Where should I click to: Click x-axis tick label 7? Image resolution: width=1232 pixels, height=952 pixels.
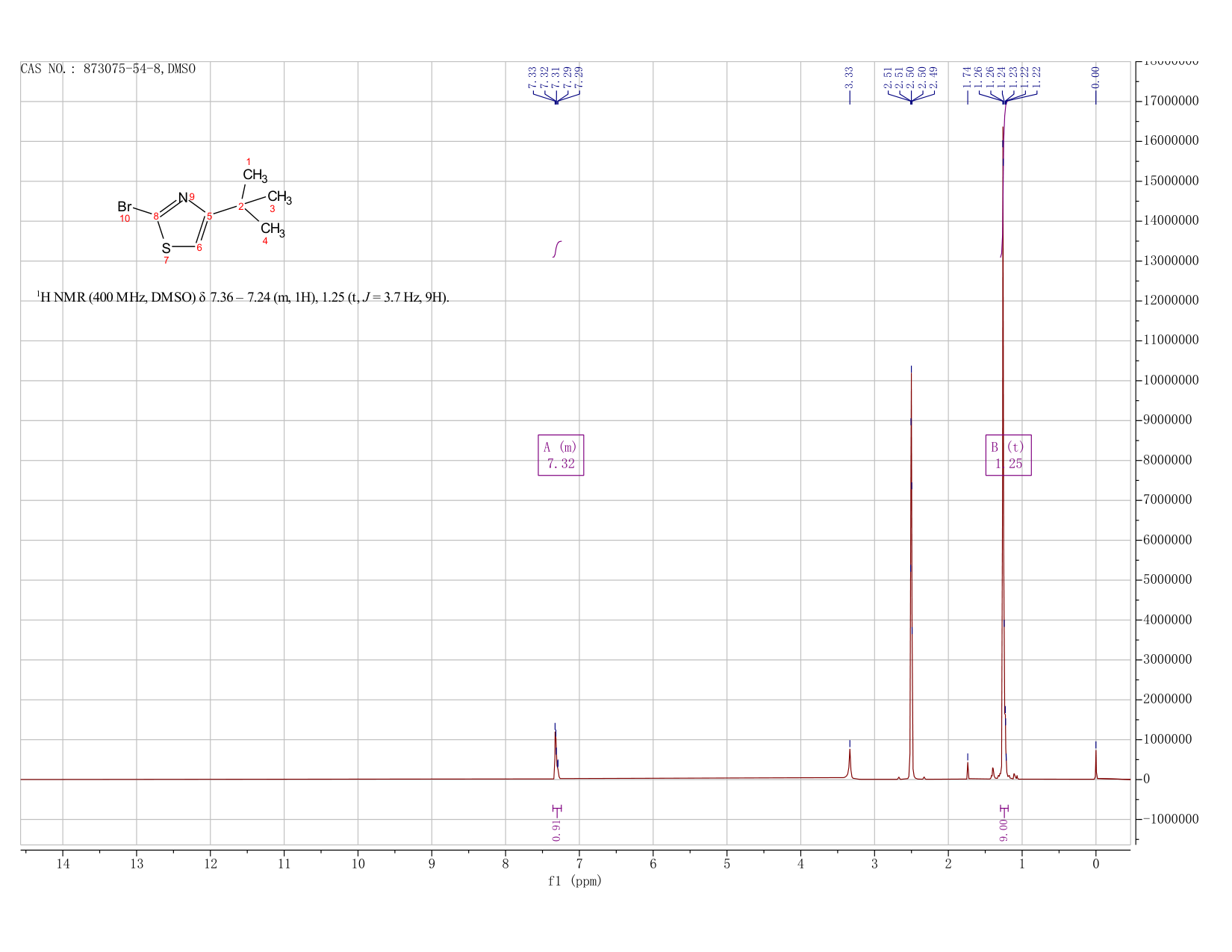point(579,864)
